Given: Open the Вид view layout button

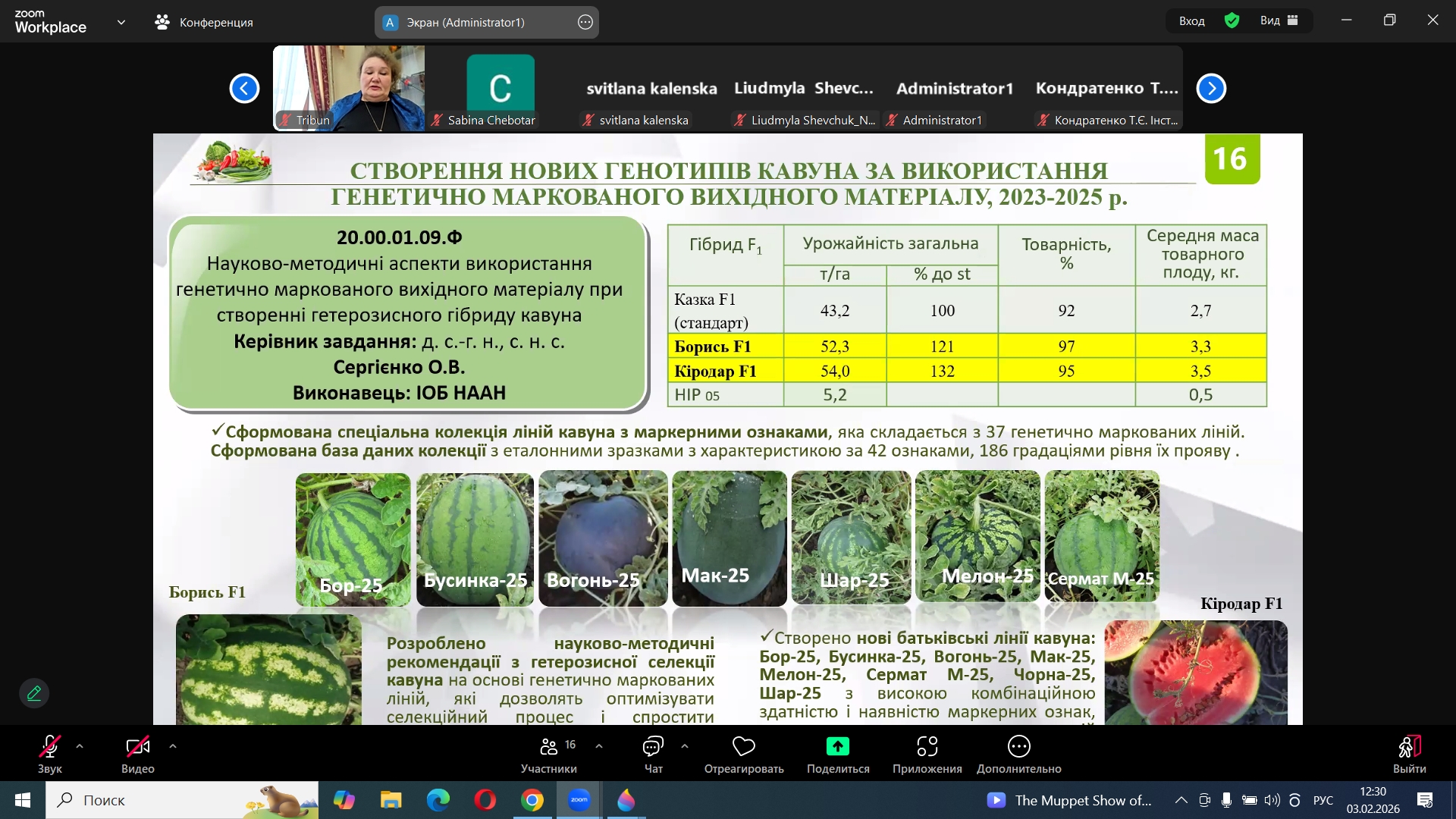Looking at the screenshot, I should pyautogui.click(x=1279, y=20).
